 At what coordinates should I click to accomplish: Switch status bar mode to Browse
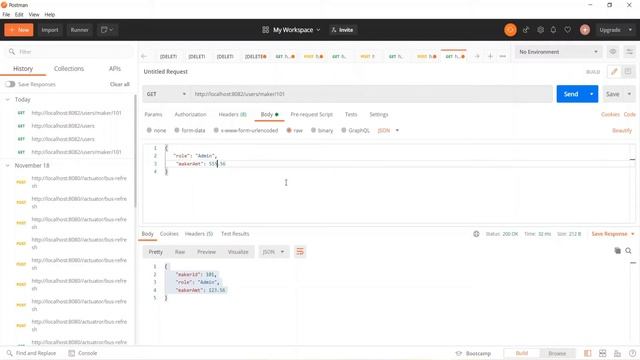[x=557, y=353]
